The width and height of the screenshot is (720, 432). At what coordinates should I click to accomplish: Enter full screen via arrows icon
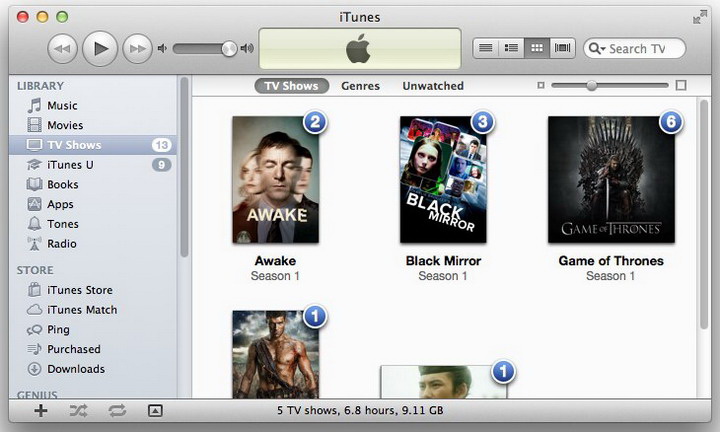pyautogui.click(x=700, y=17)
